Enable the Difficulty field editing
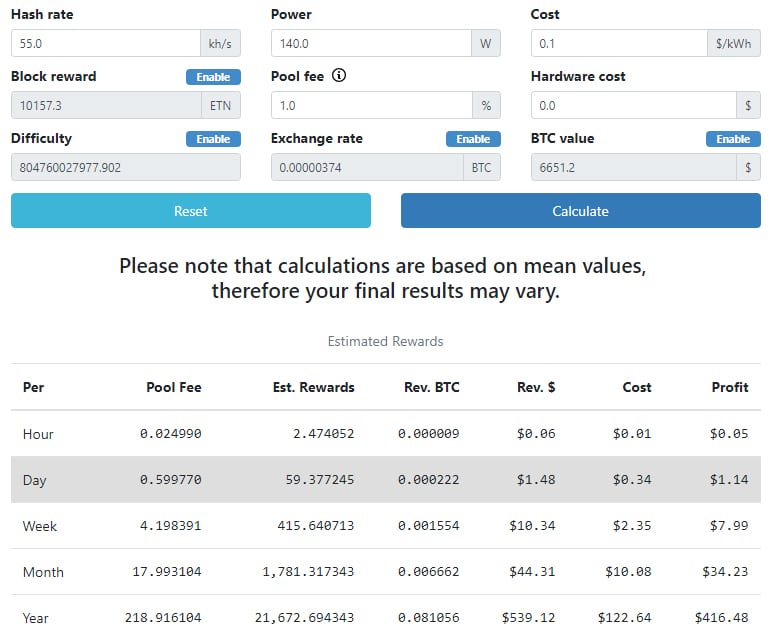The width and height of the screenshot is (772, 640). click(213, 139)
